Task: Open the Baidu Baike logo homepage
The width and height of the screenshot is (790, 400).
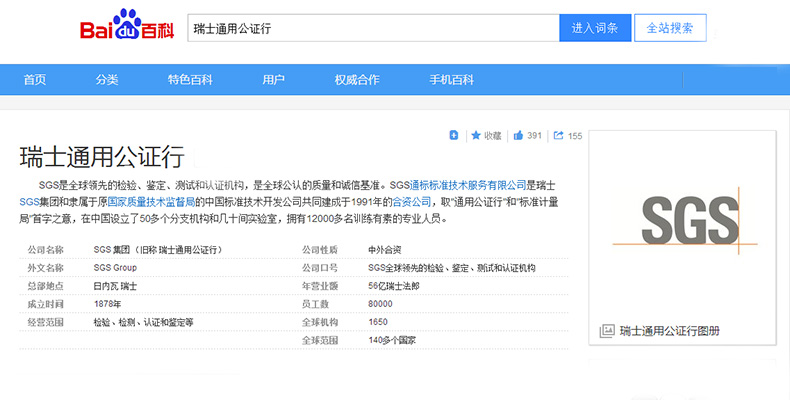Action: [127, 25]
